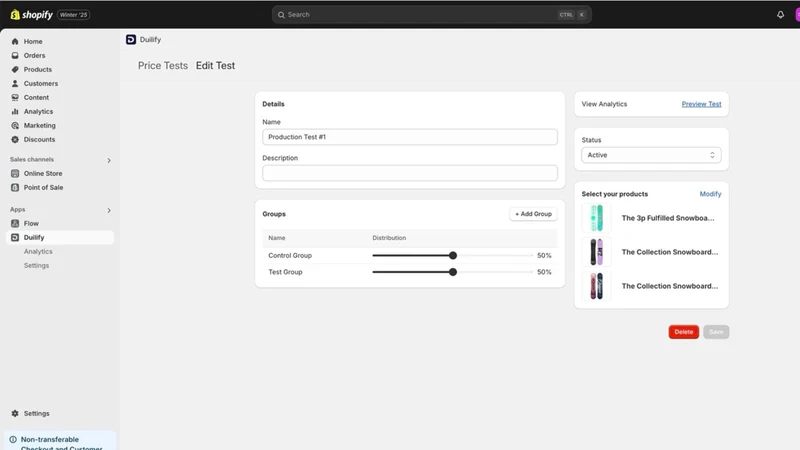Click the Distribution column header
The height and width of the screenshot is (450, 800).
389,238
